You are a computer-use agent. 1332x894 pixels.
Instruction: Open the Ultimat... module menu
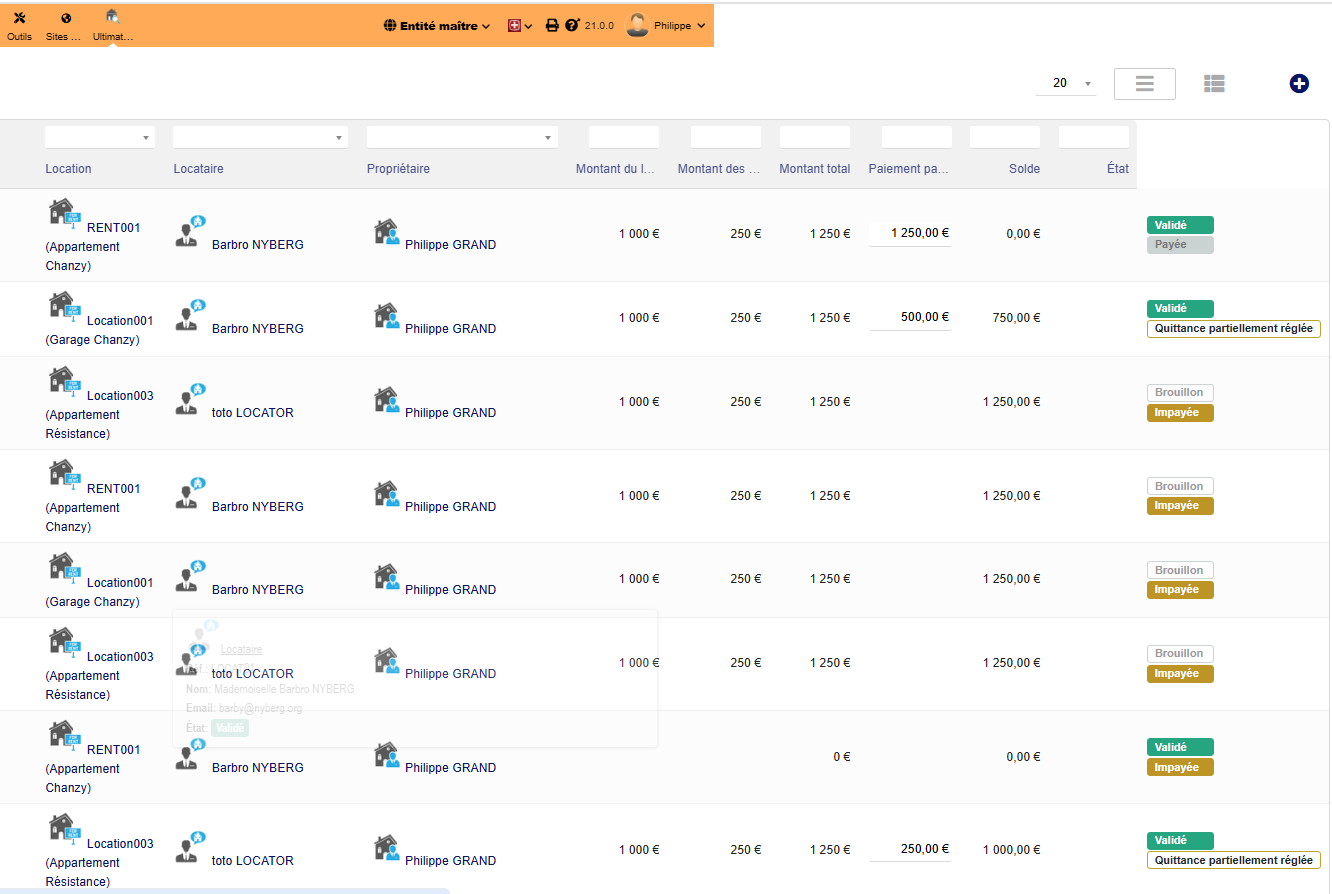(x=112, y=26)
